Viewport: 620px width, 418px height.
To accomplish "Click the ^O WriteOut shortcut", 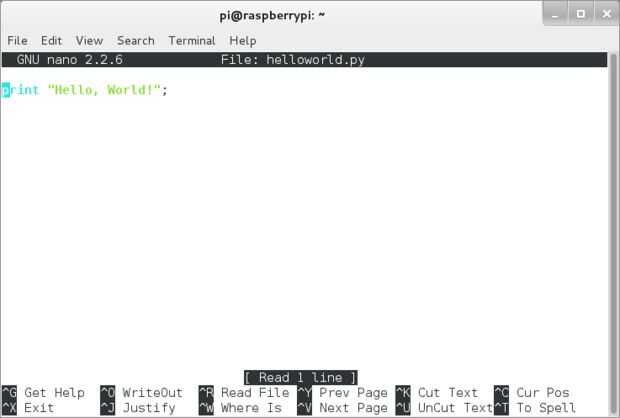I will click(142, 393).
